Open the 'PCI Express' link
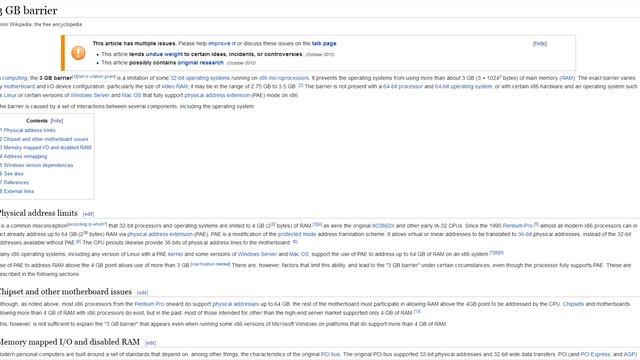Image resolution: width=640 pixels, height=360 pixels. point(595,355)
